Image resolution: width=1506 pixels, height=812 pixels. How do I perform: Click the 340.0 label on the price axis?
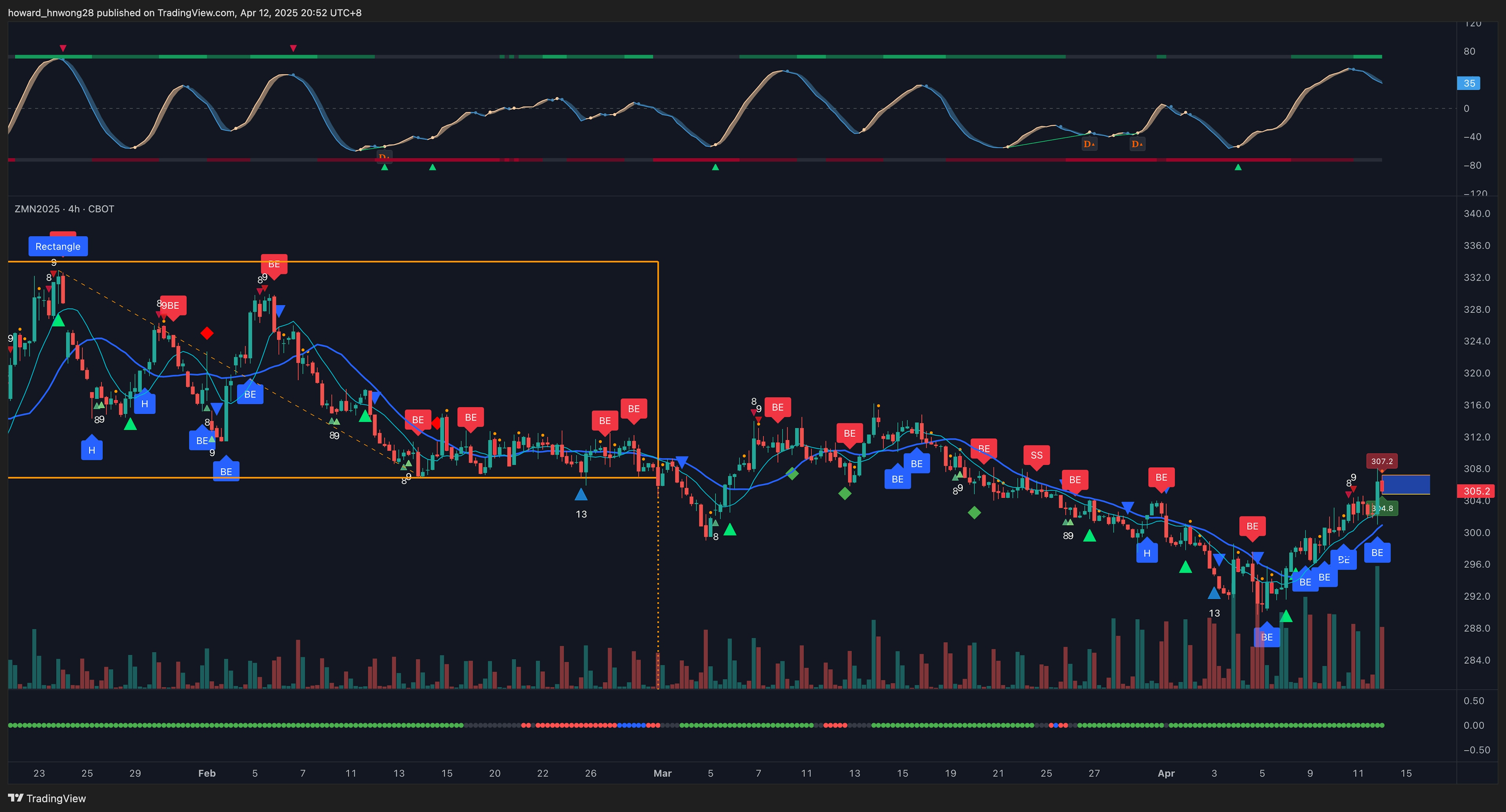[1476, 213]
